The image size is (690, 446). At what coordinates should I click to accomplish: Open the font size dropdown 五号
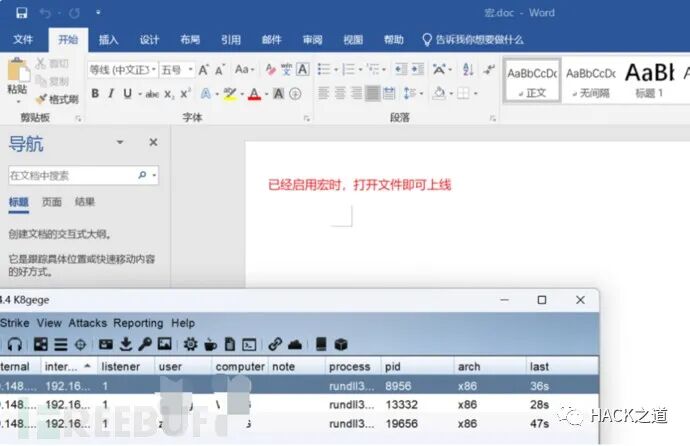[x=177, y=69]
